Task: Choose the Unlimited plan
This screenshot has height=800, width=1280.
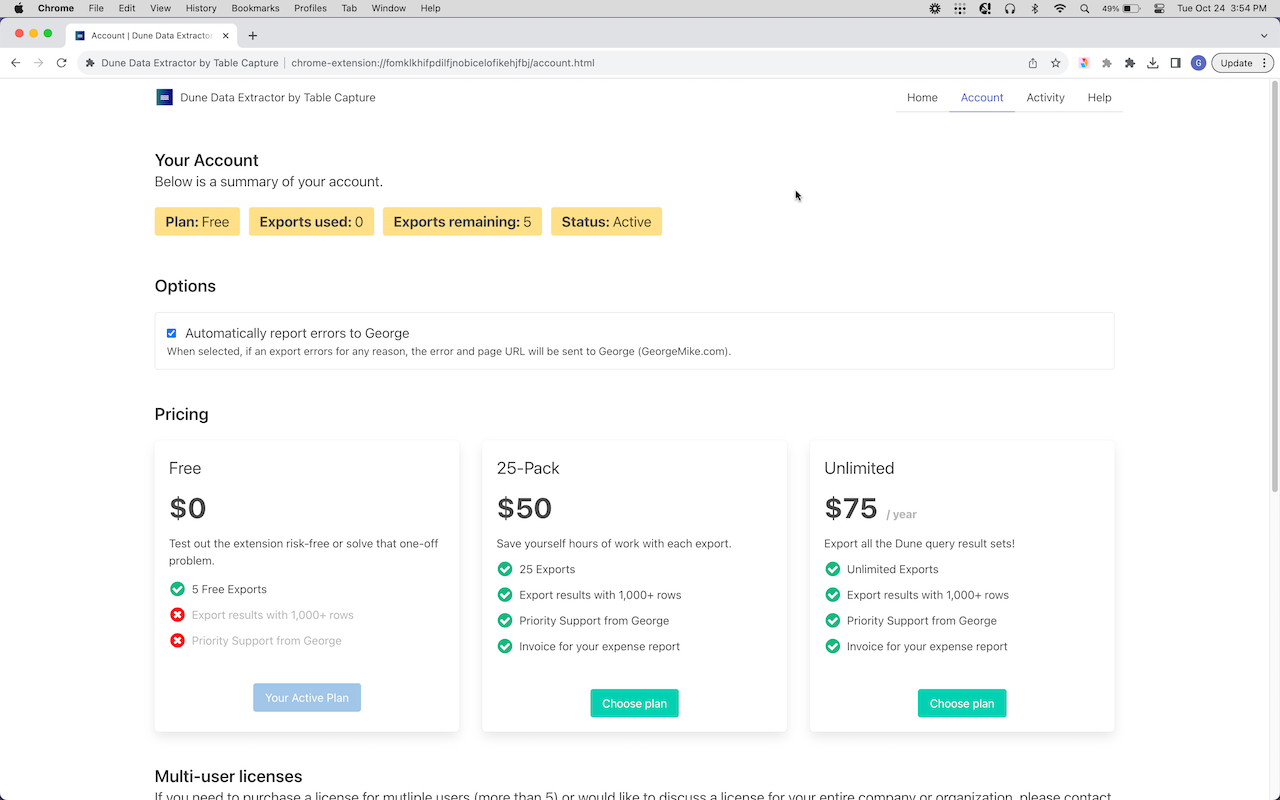Action: [961, 703]
